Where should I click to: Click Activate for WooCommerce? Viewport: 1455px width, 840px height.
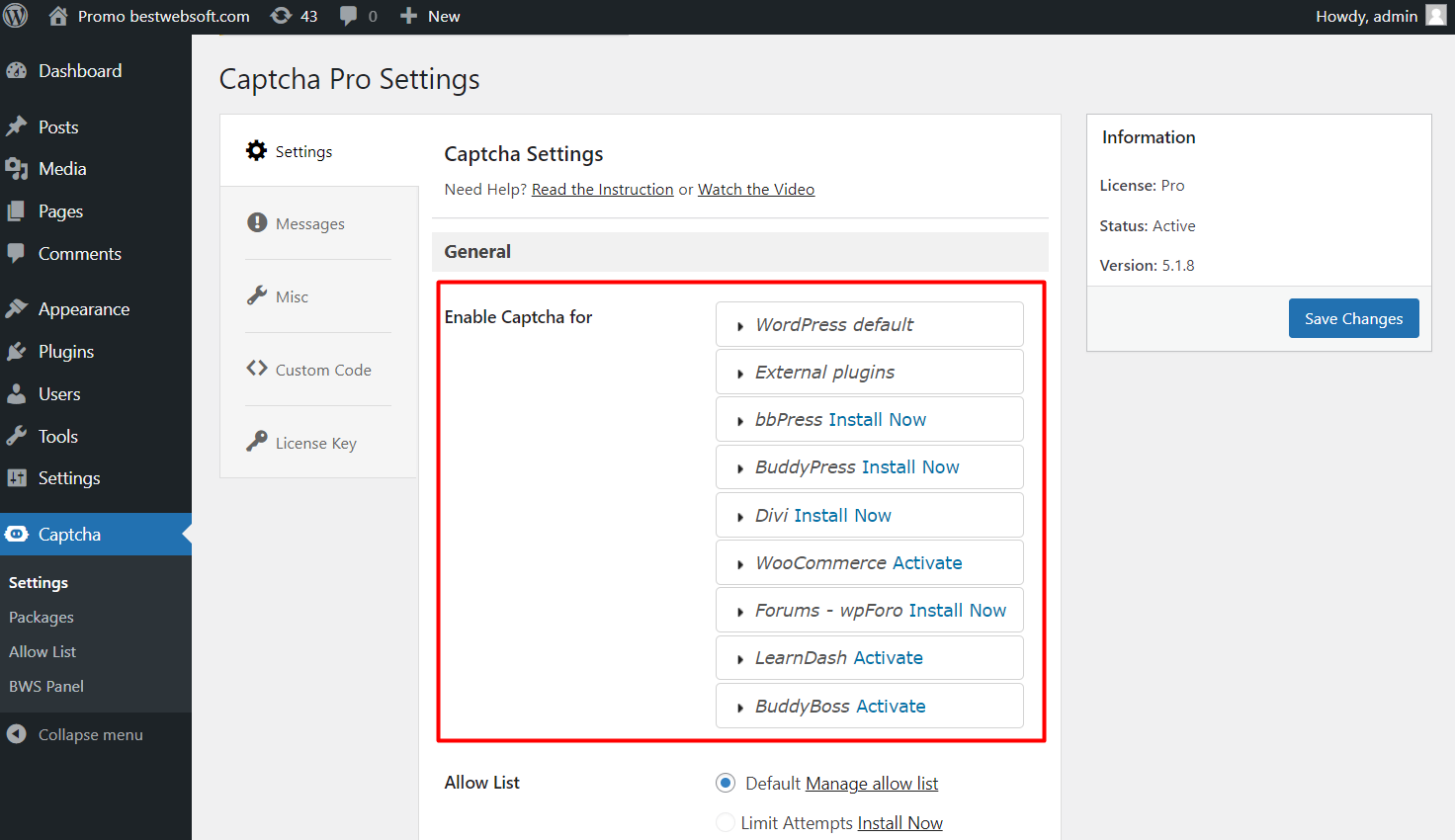tap(927, 562)
